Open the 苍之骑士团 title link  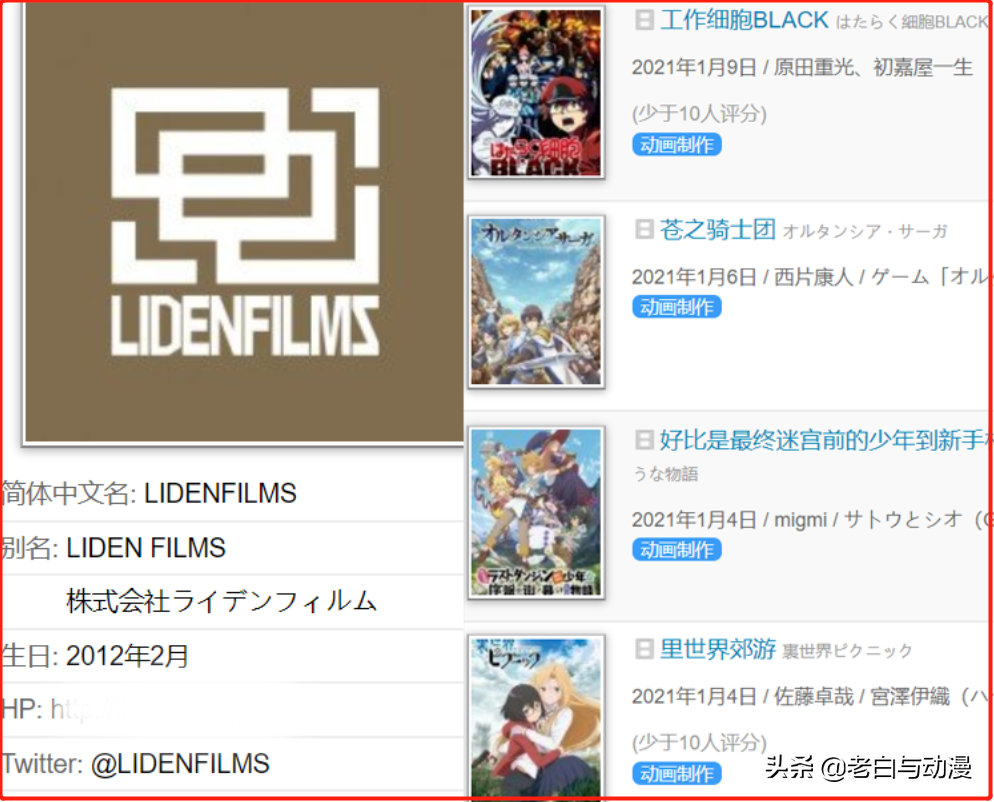(x=718, y=230)
